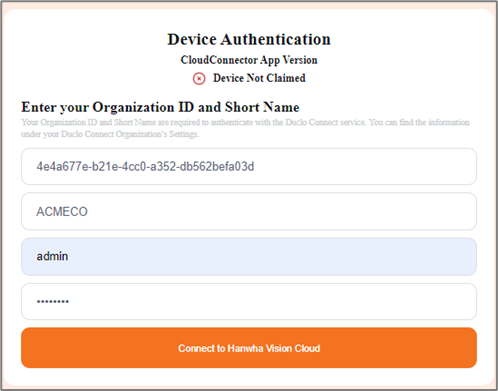
Task: Click empty white area below the orange button
Action: point(249,376)
